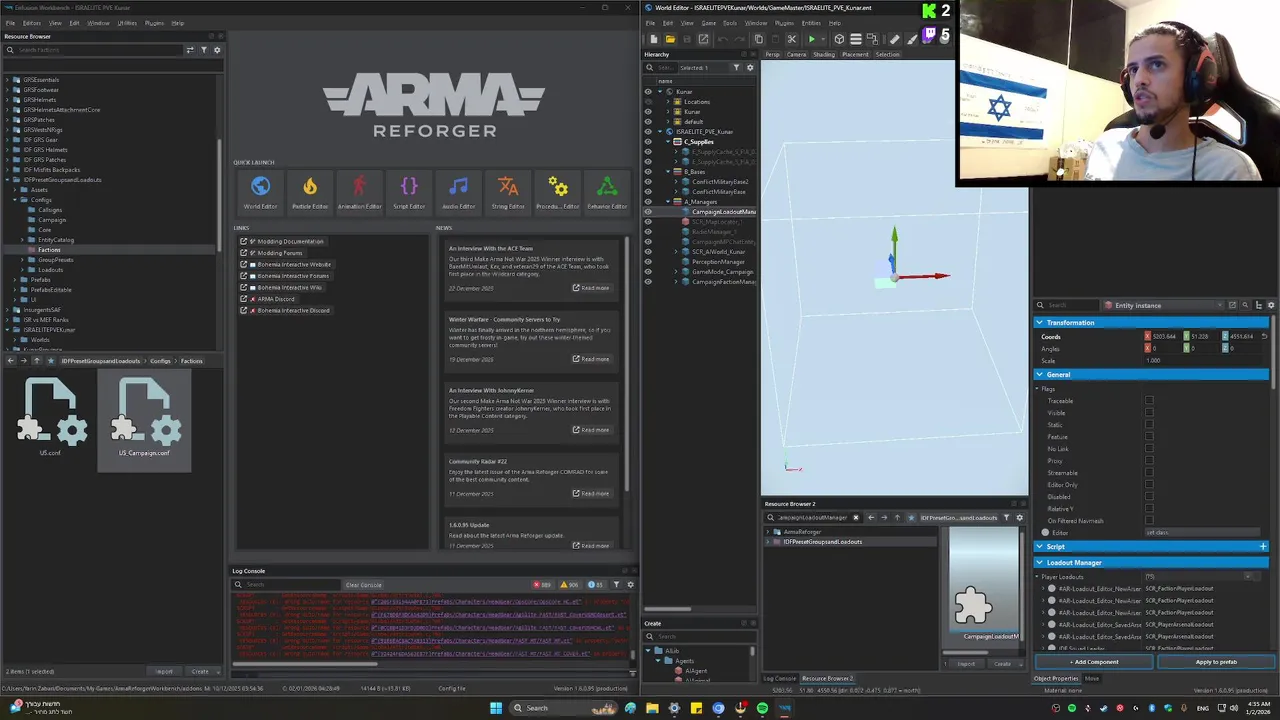Reset Coords with the revert arrow icon

tap(1264, 336)
